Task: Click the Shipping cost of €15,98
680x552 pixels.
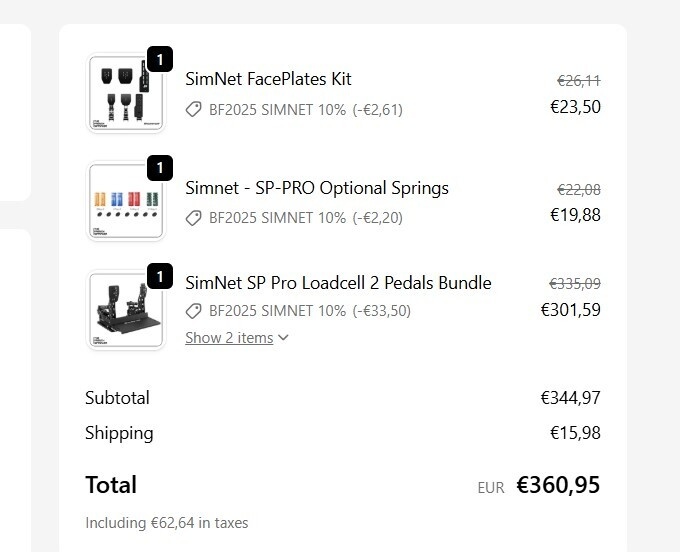Action: pyautogui.click(x=575, y=433)
